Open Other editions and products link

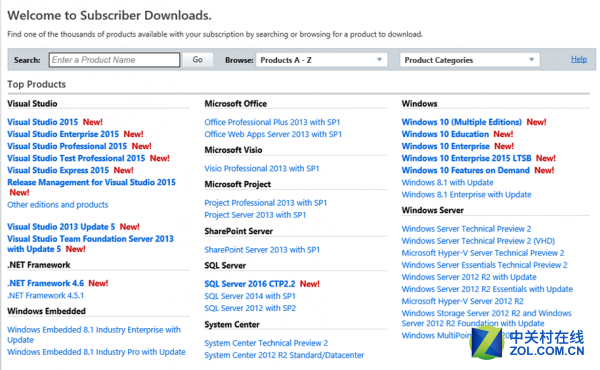[x=58, y=205]
